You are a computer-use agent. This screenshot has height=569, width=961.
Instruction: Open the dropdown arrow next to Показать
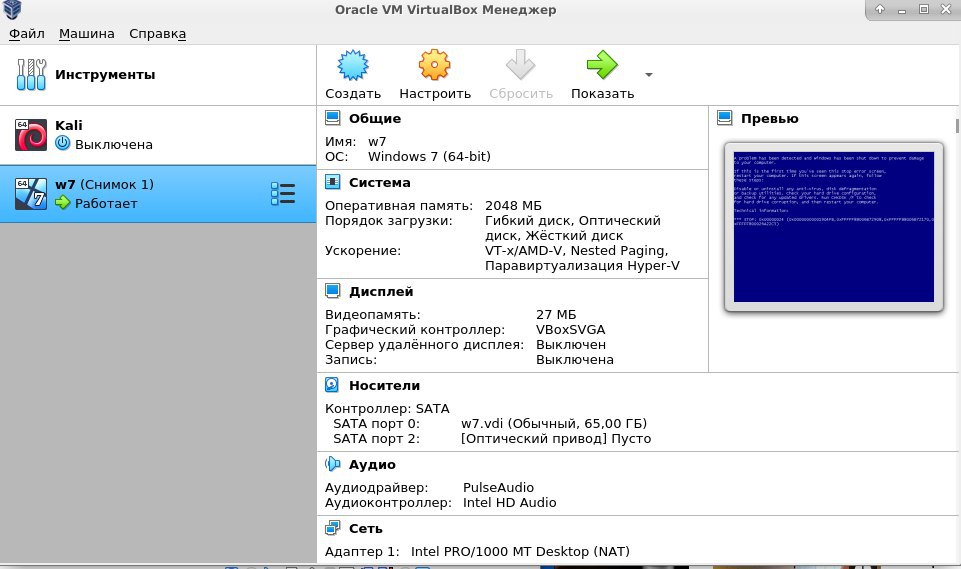[x=648, y=75]
